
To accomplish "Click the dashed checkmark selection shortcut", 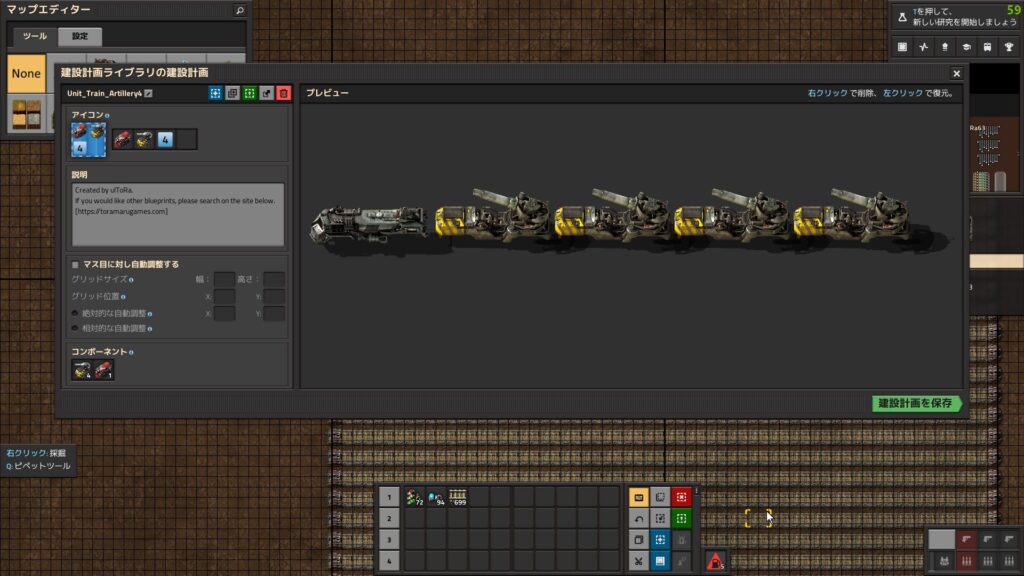I will click(x=660, y=519).
